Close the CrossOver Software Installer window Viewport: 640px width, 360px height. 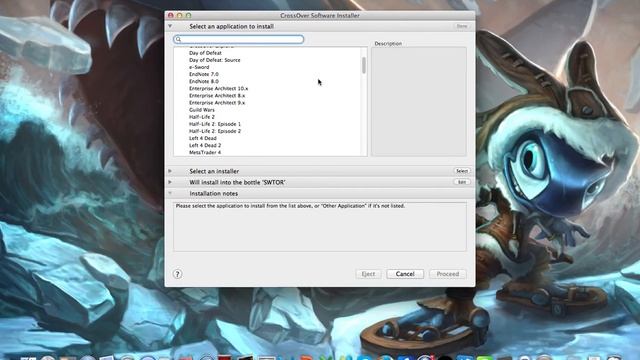coord(171,16)
